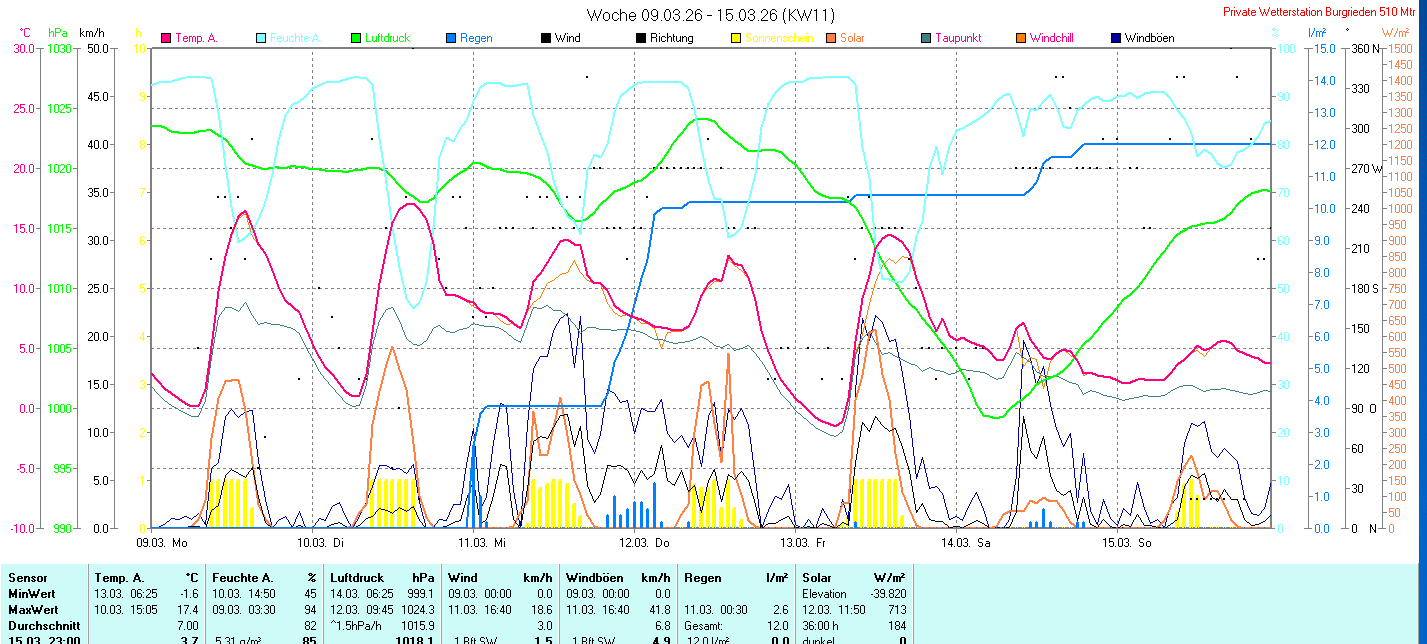
Task: Click the yellow Sonnenschein legend square
Action: point(736,38)
